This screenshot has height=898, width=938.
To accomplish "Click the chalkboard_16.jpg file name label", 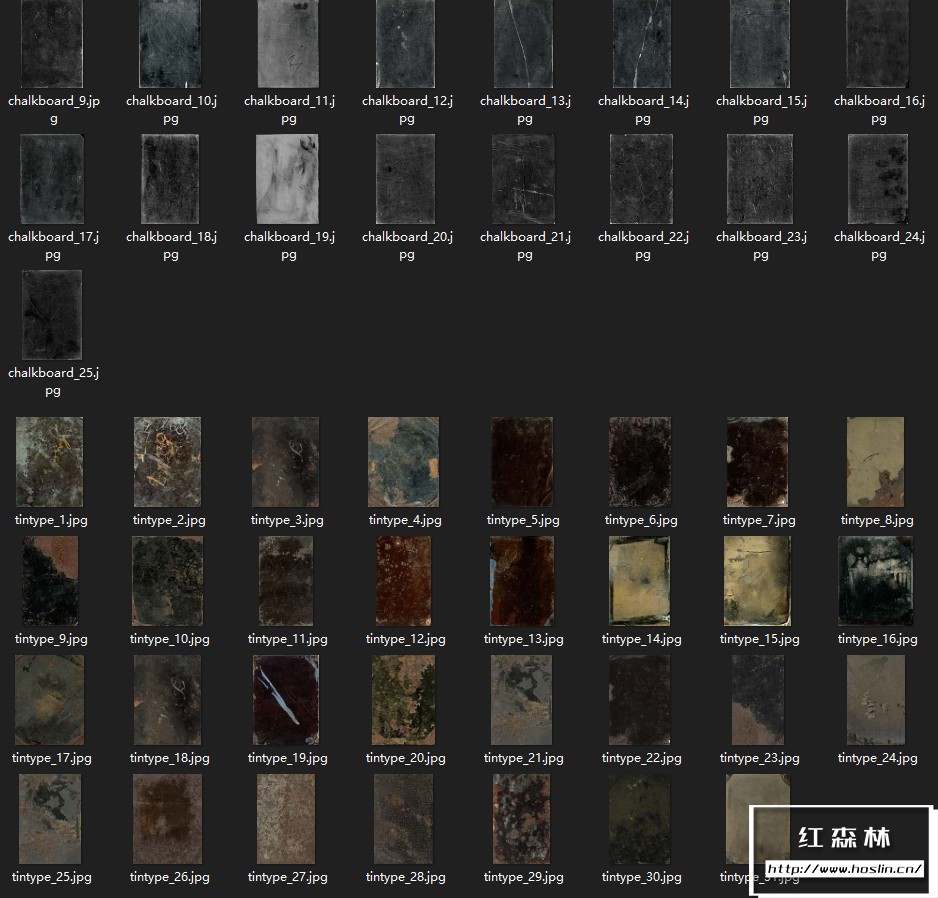I will (x=879, y=109).
